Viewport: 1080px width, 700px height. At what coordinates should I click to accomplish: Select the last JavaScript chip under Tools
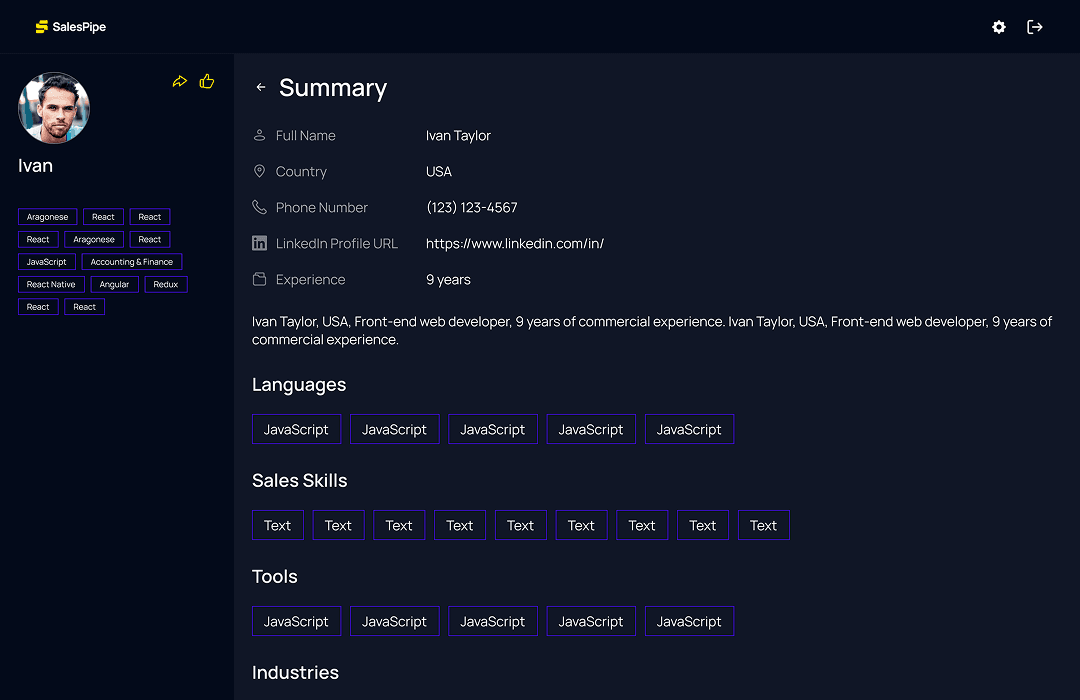689,620
